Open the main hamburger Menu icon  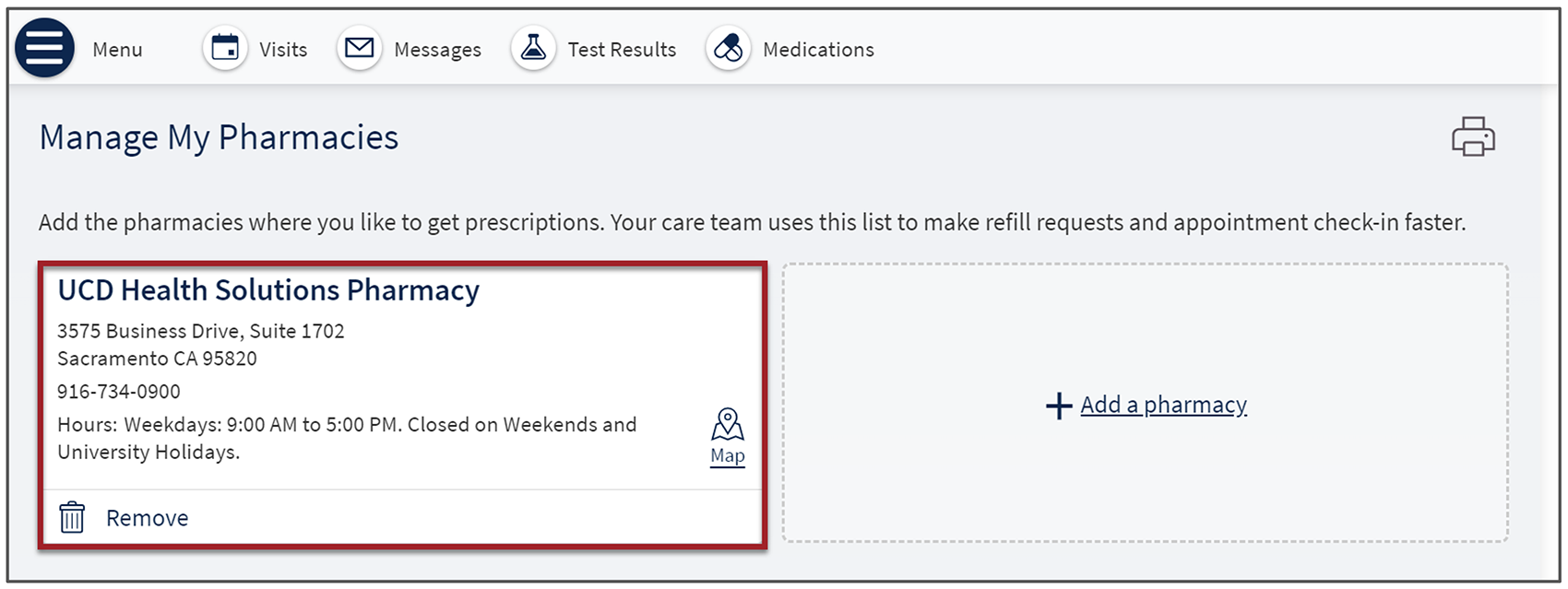(x=44, y=48)
